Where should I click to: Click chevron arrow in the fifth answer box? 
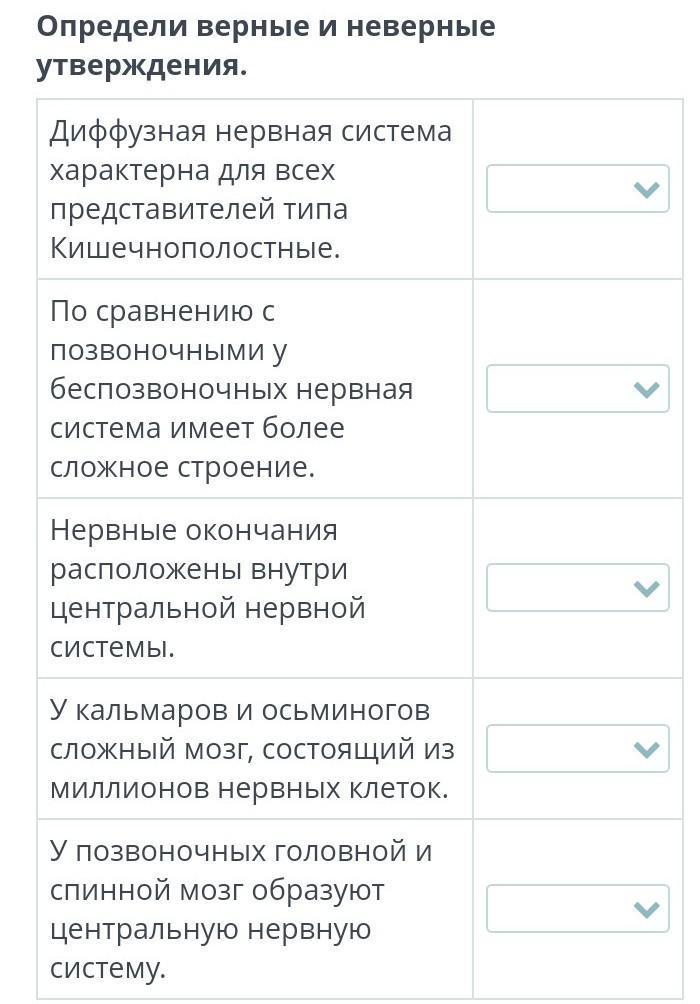[647, 909]
